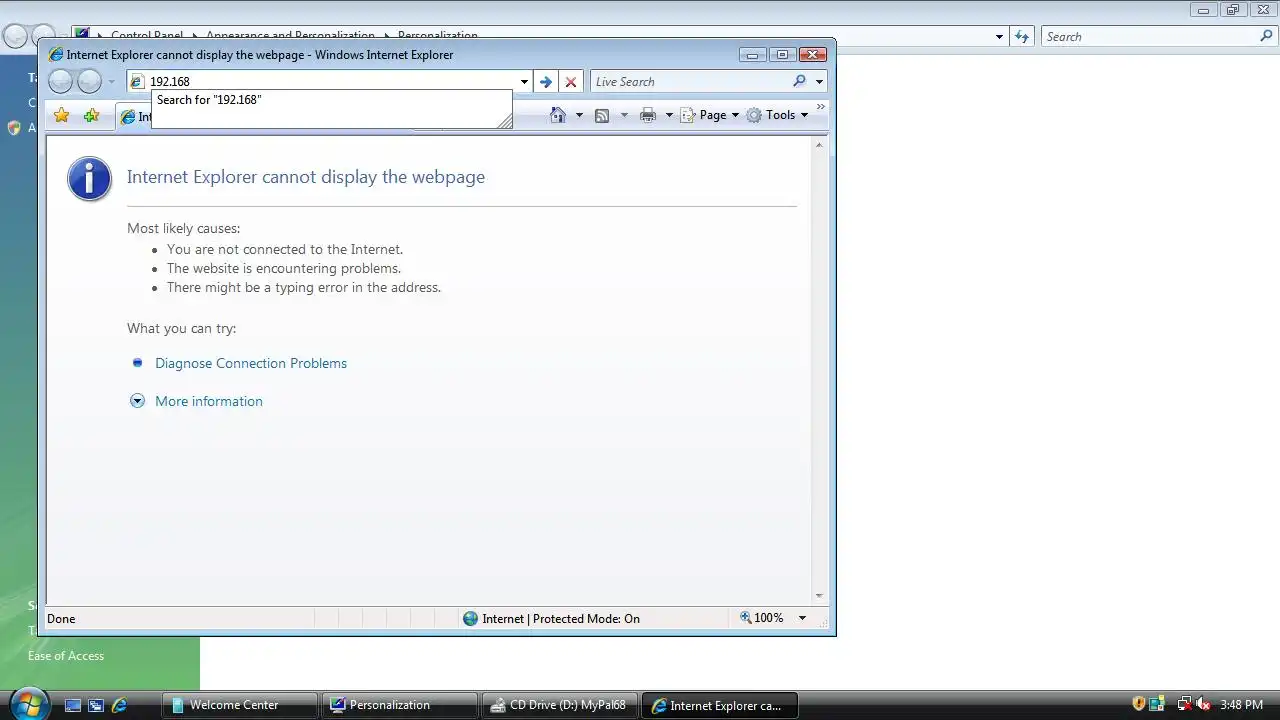Image resolution: width=1280 pixels, height=720 pixels.
Task: Click Explorer refresh icon in Control Panel window
Action: coord(1021,37)
